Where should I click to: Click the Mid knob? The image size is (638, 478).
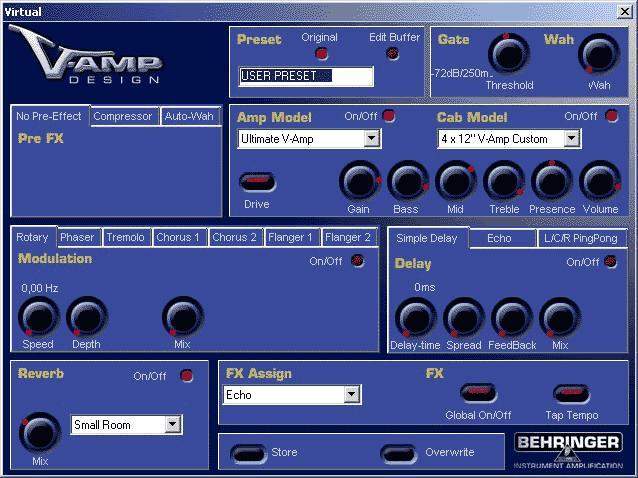point(456,181)
